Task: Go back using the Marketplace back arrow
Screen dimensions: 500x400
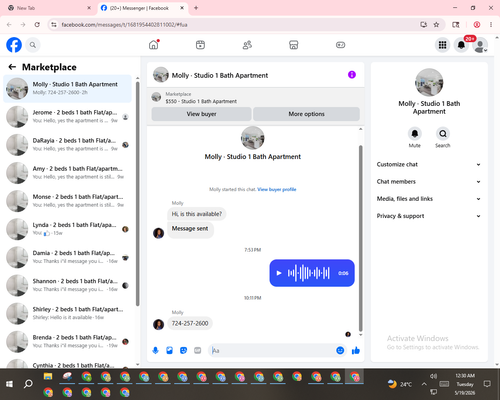Action: click(12, 67)
